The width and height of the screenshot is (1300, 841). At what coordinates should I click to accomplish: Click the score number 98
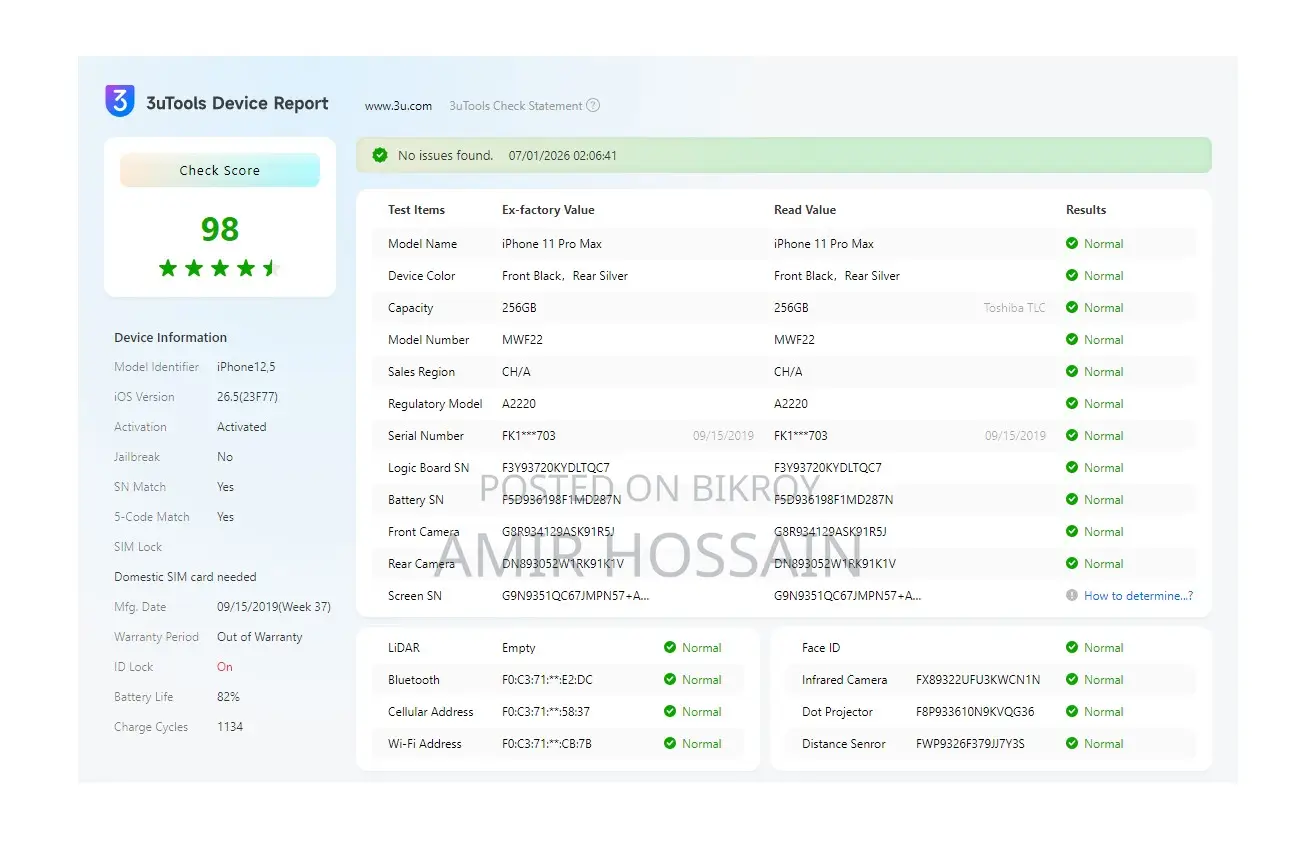[x=220, y=229]
